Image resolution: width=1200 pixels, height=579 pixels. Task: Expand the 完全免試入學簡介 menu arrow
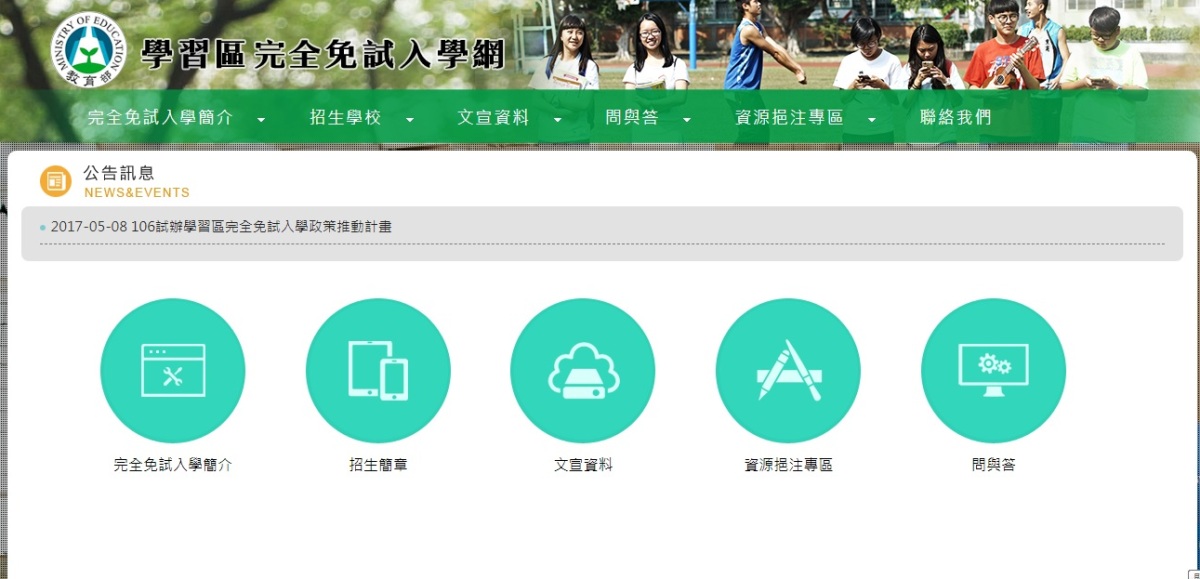(x=261, y=120)
